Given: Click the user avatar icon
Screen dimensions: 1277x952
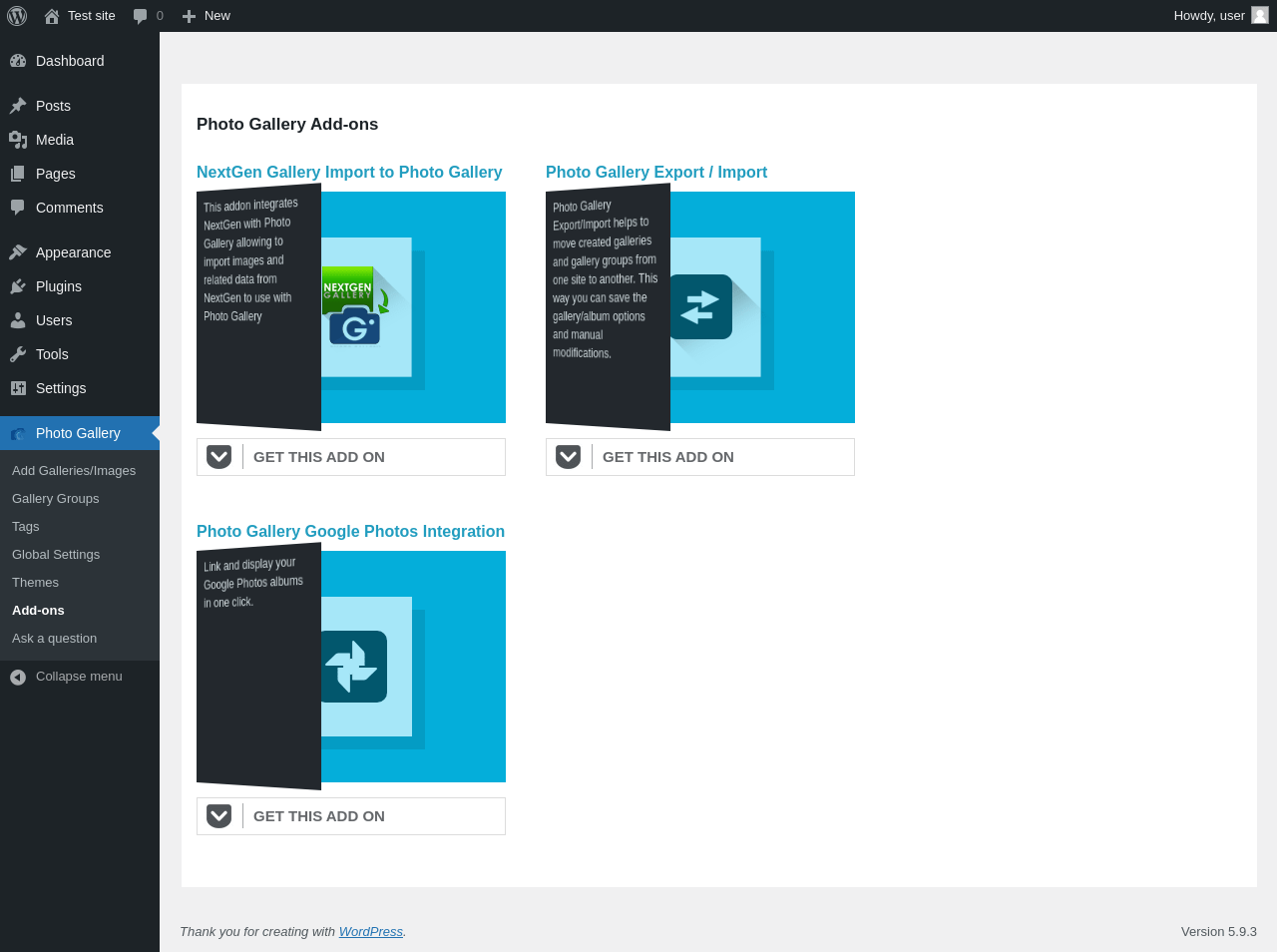Looking at the screenshot, I should pyautogui.click(x=1260, y=15).
